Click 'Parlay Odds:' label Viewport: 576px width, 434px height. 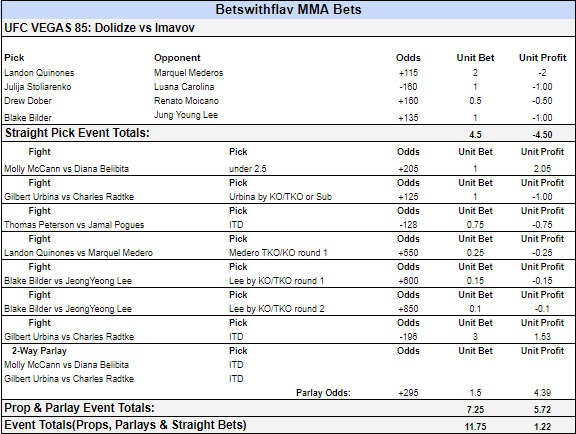[x=323, y=393]
